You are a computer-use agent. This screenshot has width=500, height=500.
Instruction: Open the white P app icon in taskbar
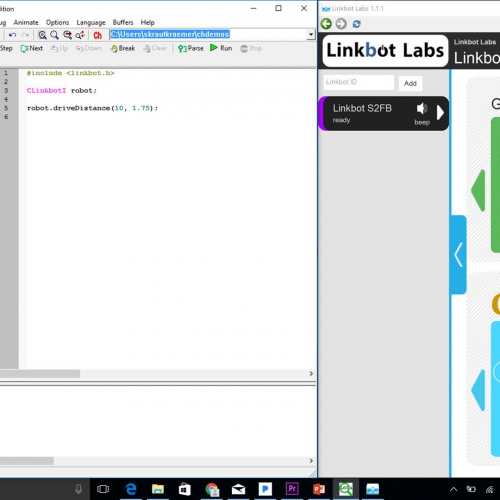click(265, 489)
